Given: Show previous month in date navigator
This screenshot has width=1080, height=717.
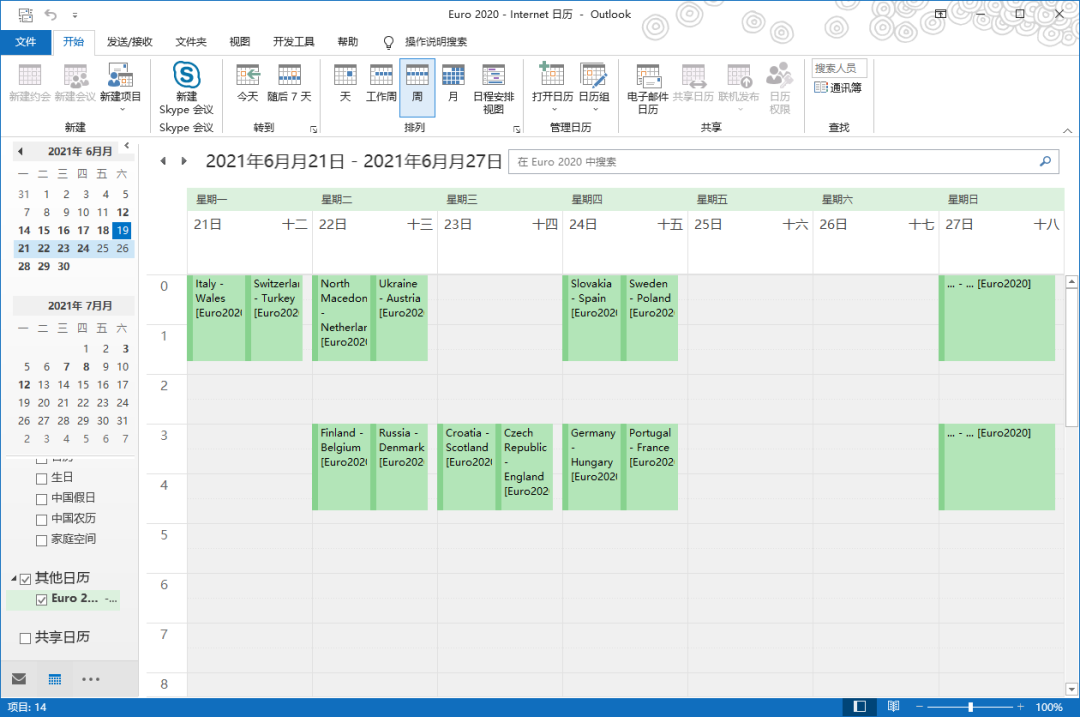Looking at the screenshot, I should pos(21,152).
